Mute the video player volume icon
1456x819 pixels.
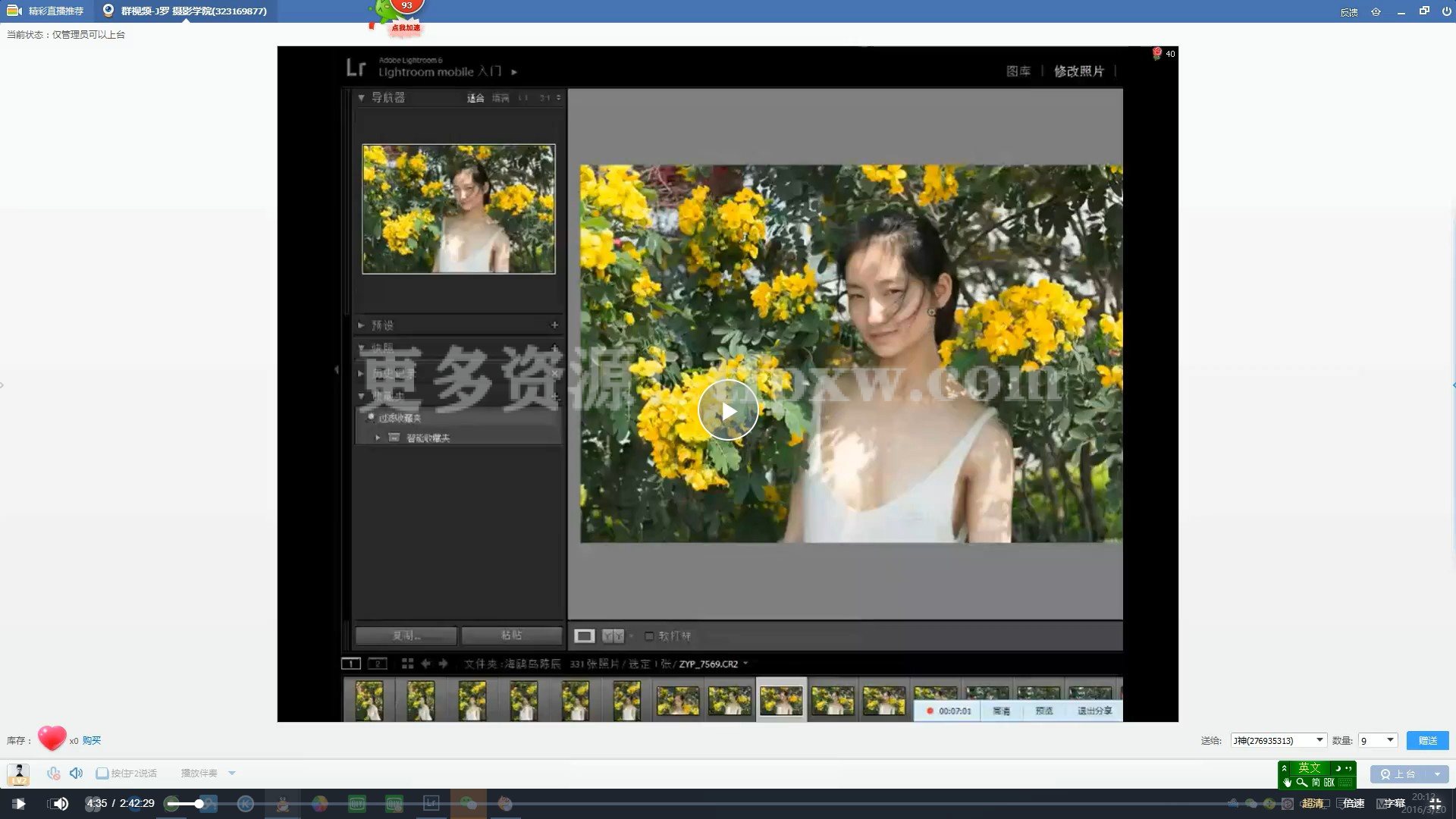pyautogui.click(x=60, y=803)
